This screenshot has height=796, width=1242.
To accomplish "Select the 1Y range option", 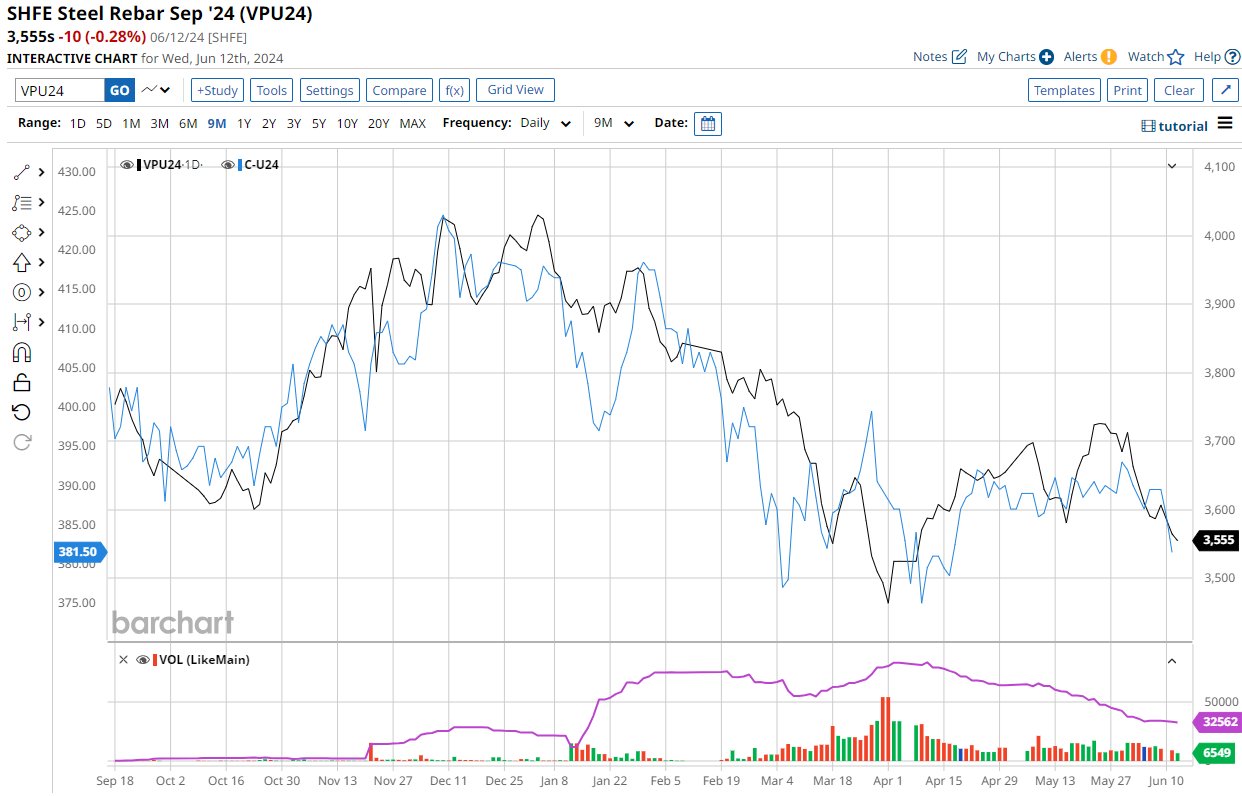I will [244, 124].
